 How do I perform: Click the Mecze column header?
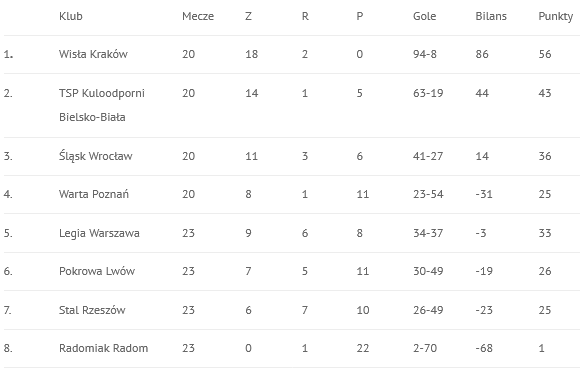pos(198,16)
